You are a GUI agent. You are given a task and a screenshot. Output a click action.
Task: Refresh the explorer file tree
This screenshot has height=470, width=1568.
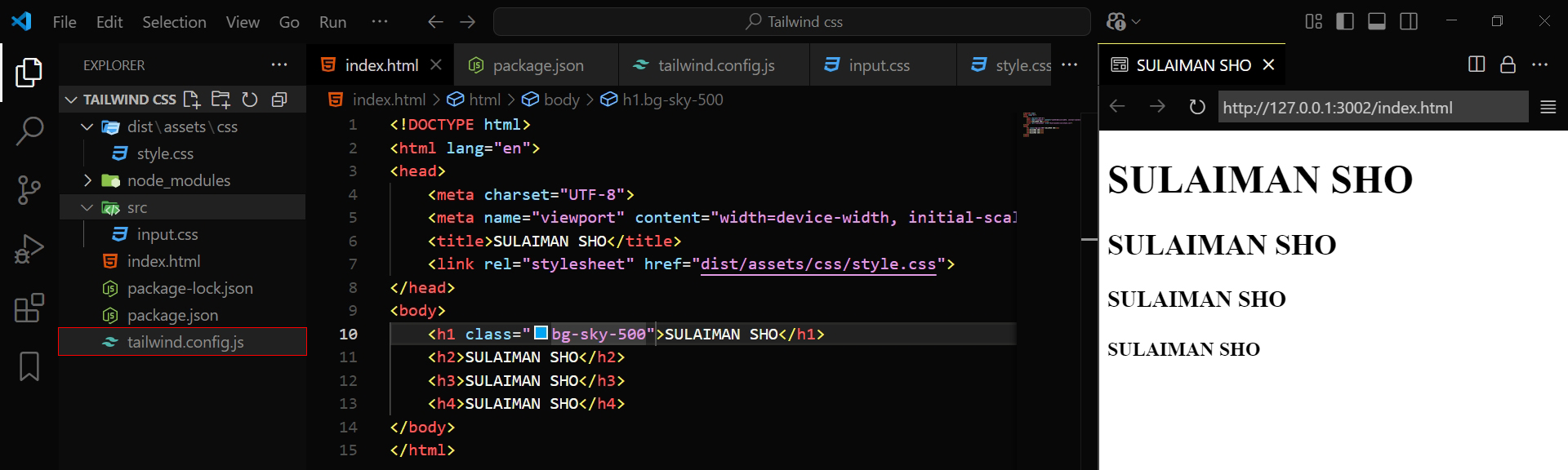pyautogui.click(x=250, y=100)
